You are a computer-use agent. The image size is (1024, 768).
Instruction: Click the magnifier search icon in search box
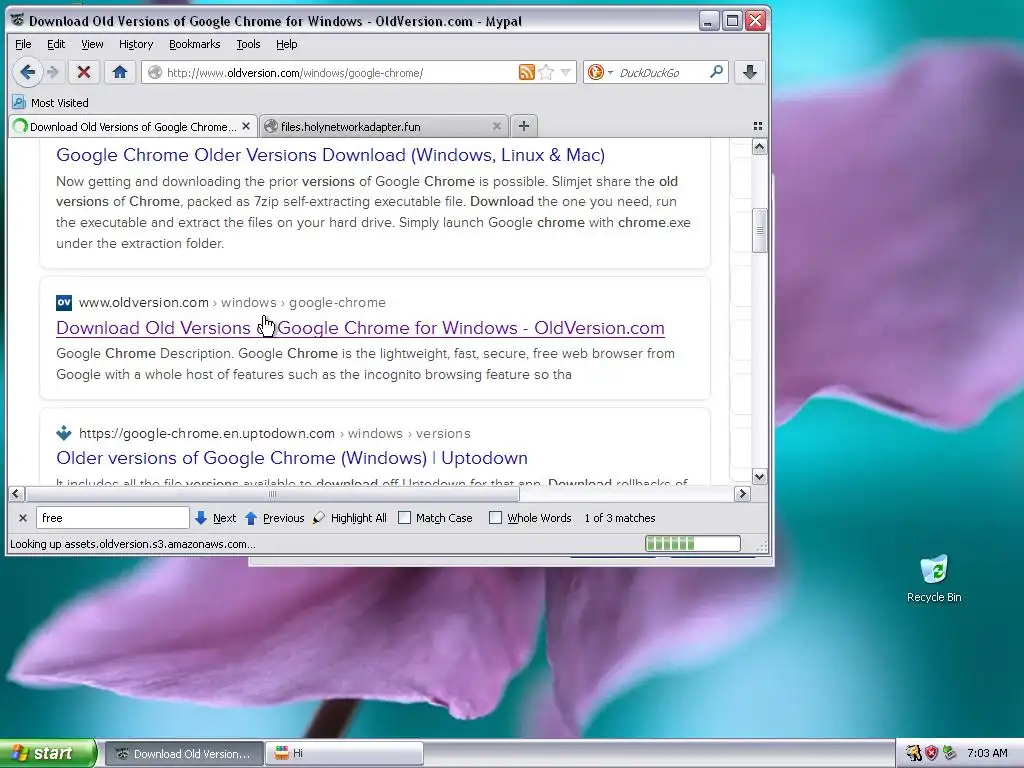click(716, 71)
